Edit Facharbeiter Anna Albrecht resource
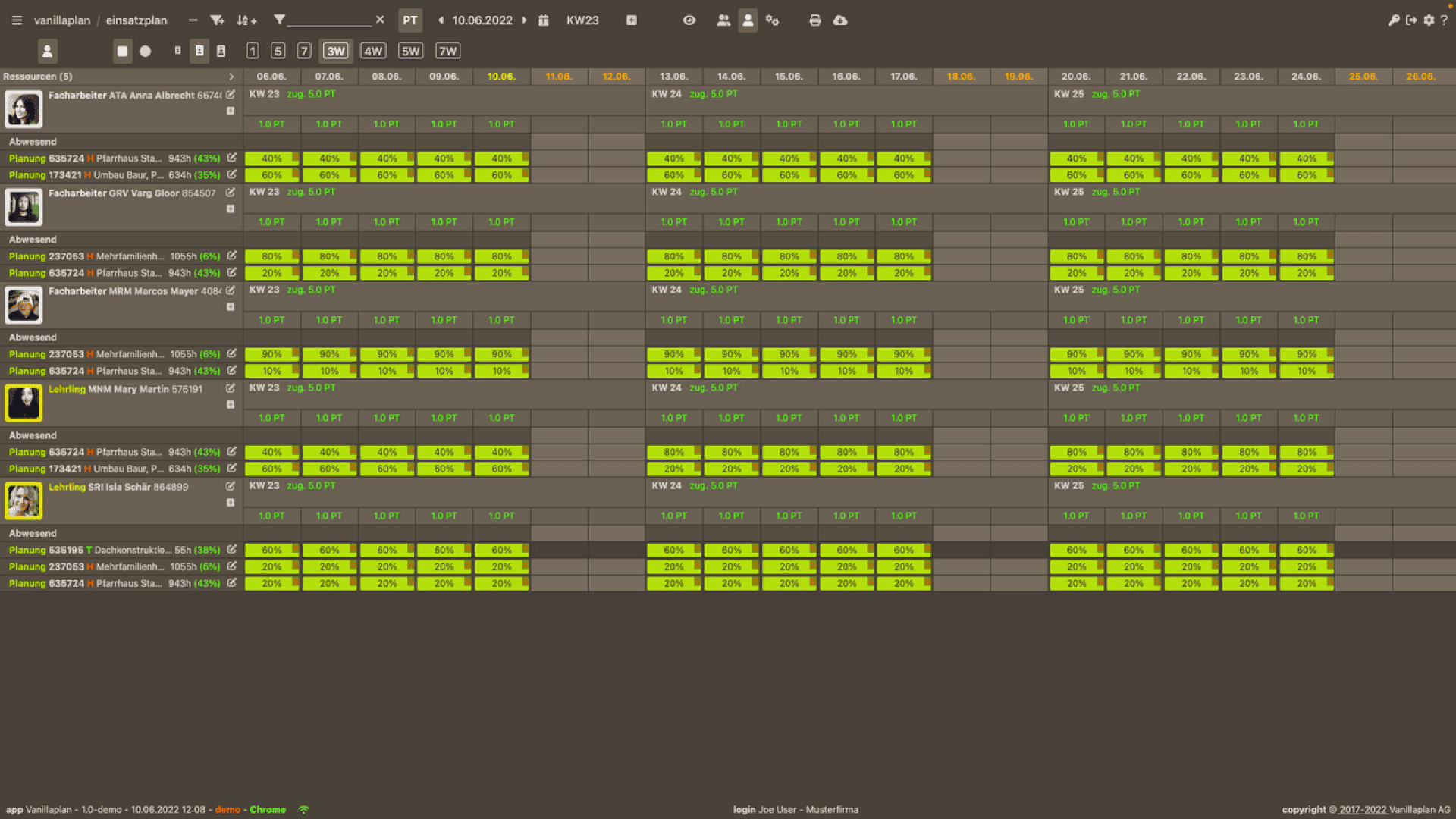Image resolution: width=1456 pixels, height=819 pixels. (x=231, y=95)
